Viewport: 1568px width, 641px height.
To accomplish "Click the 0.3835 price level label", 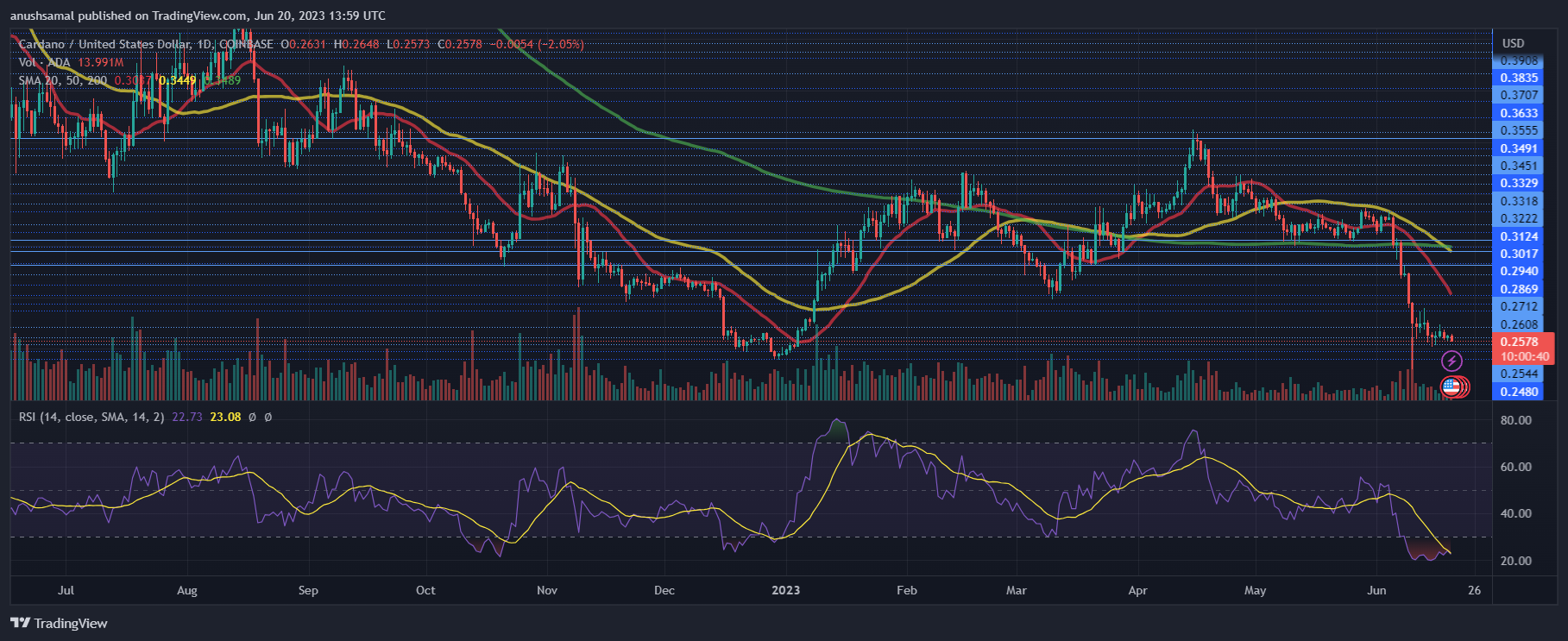I will (x=1518, y=78).
